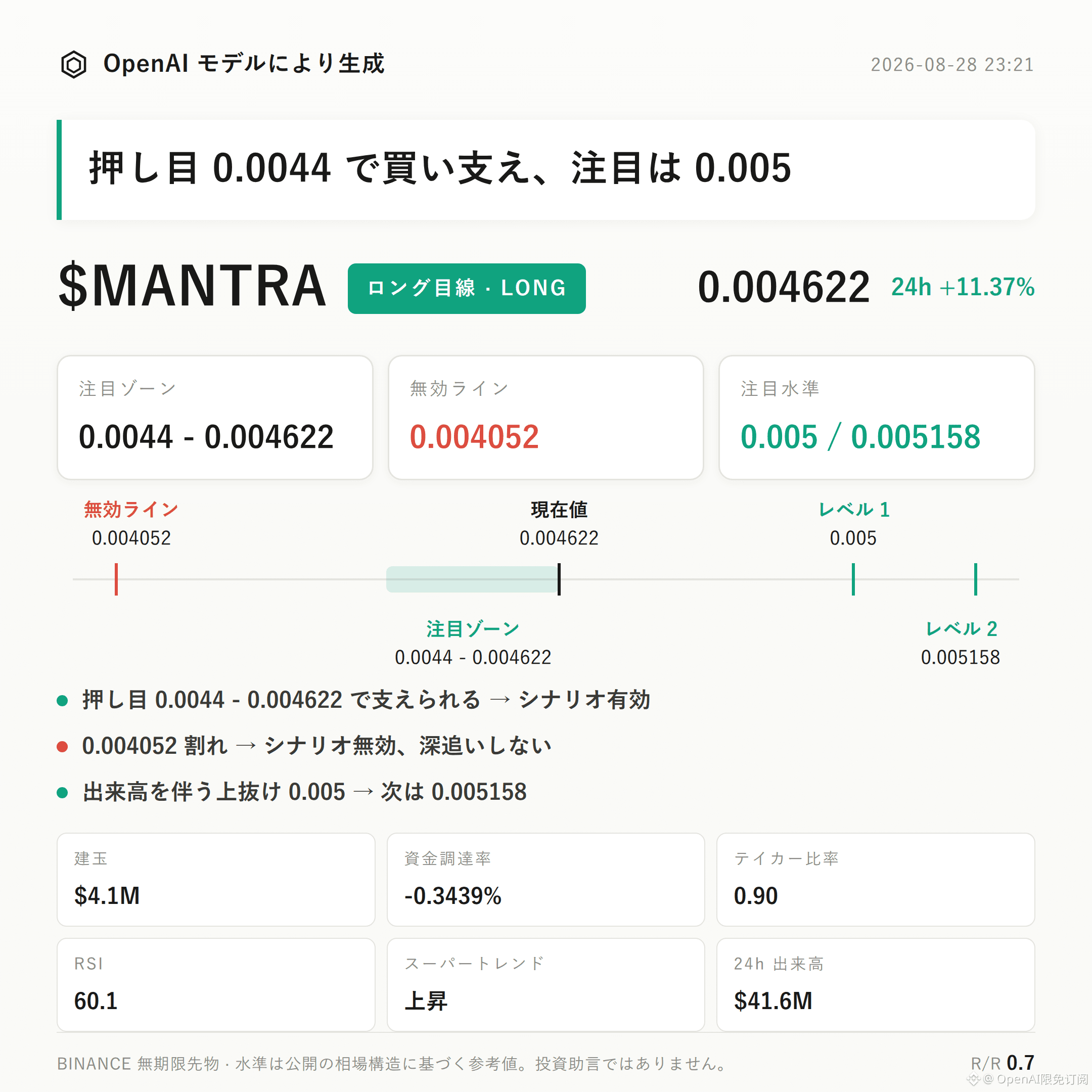Open the 24h 出来高 $41.6M stat card
Screen dimensions: 1092x1092
tap(876, 985)
